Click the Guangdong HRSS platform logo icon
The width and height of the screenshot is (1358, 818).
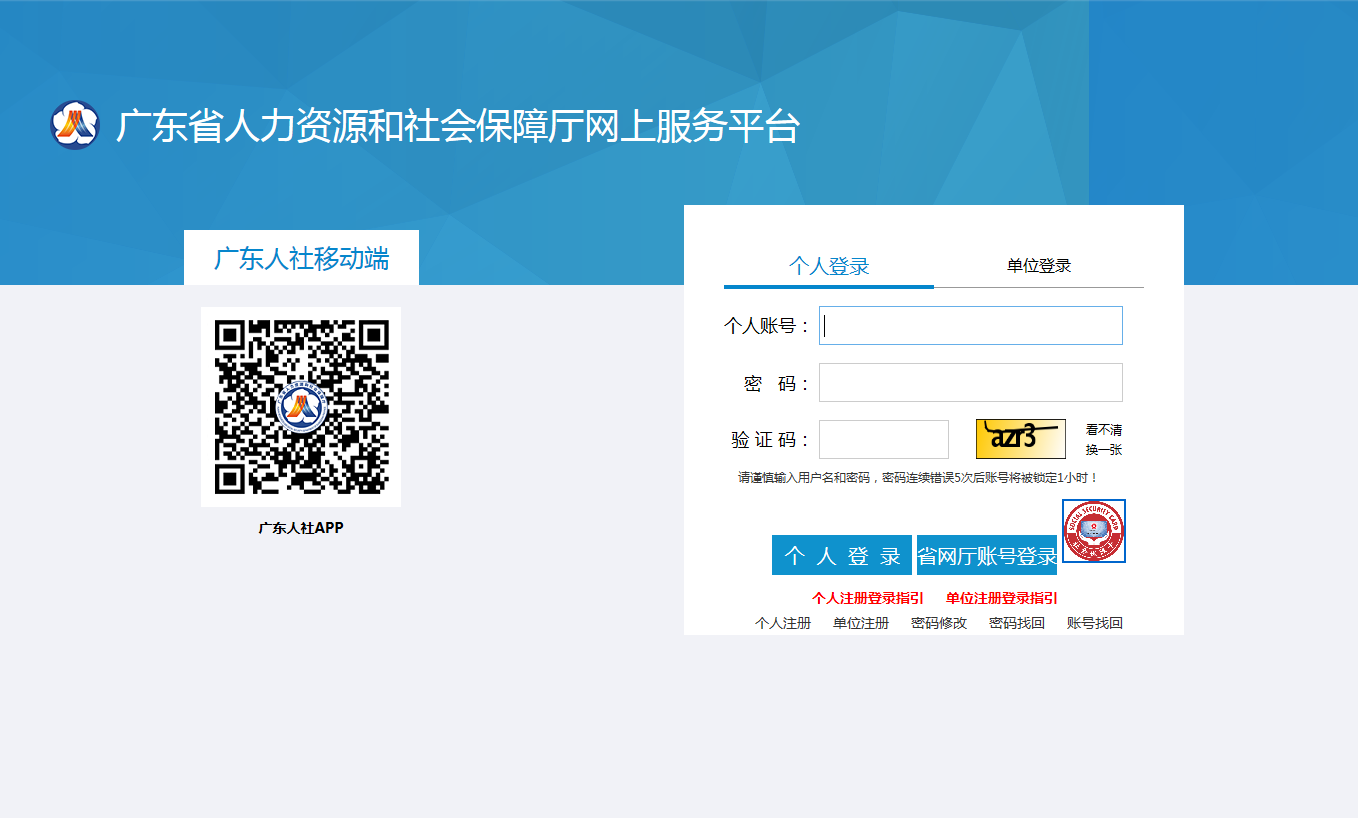point(75,125)
